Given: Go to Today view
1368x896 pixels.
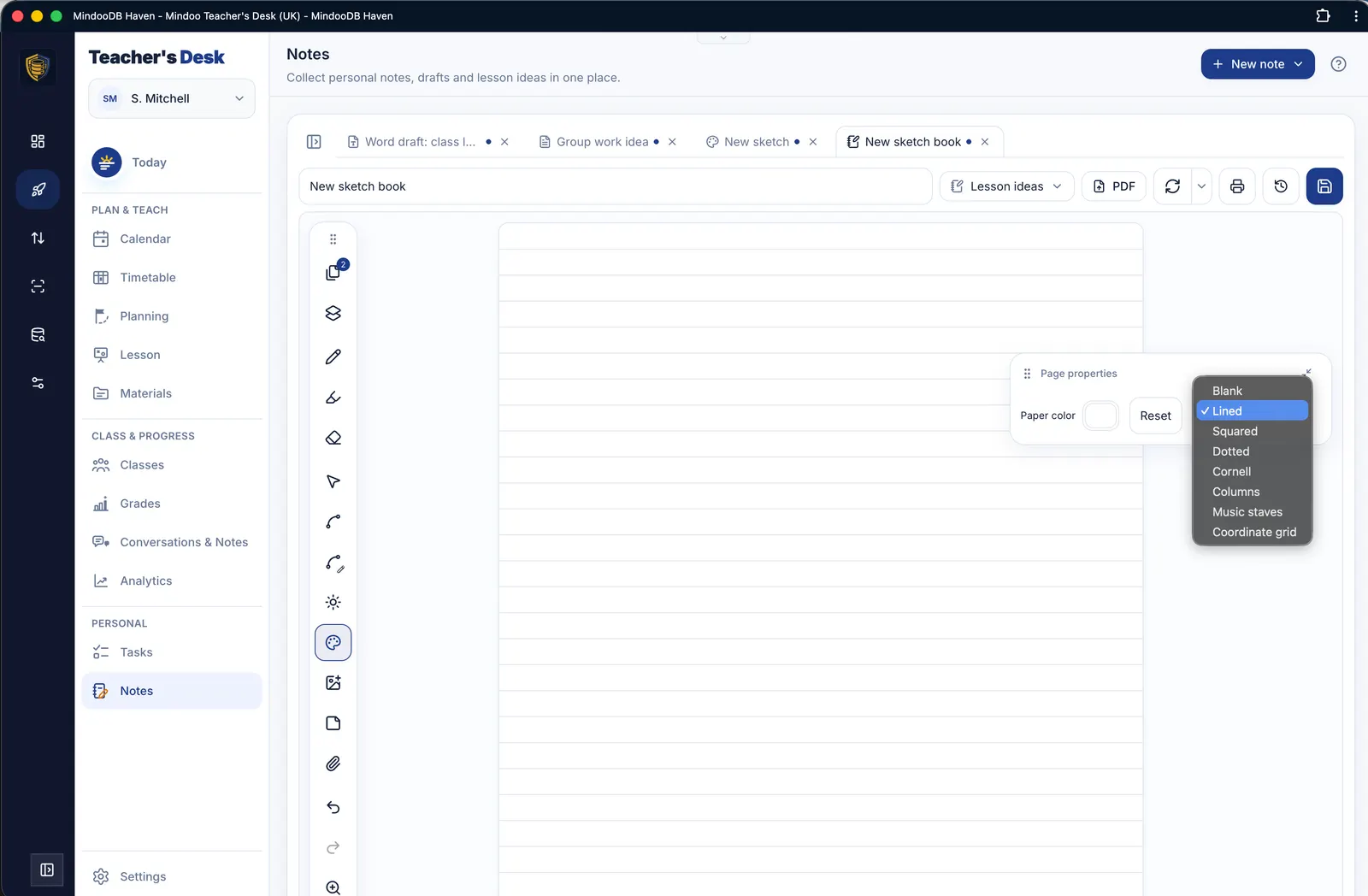Looking at the screenshot, I should (x=172, y=162).
